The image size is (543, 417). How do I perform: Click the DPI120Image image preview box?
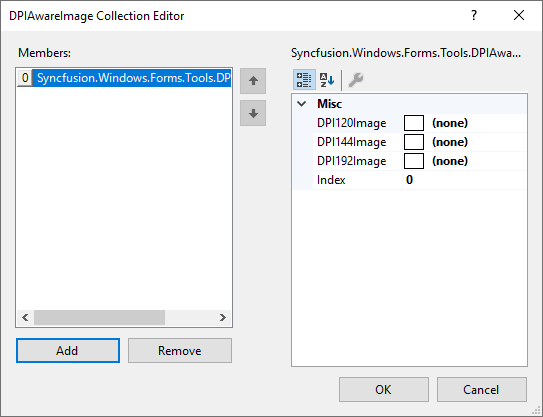(414, 123)
